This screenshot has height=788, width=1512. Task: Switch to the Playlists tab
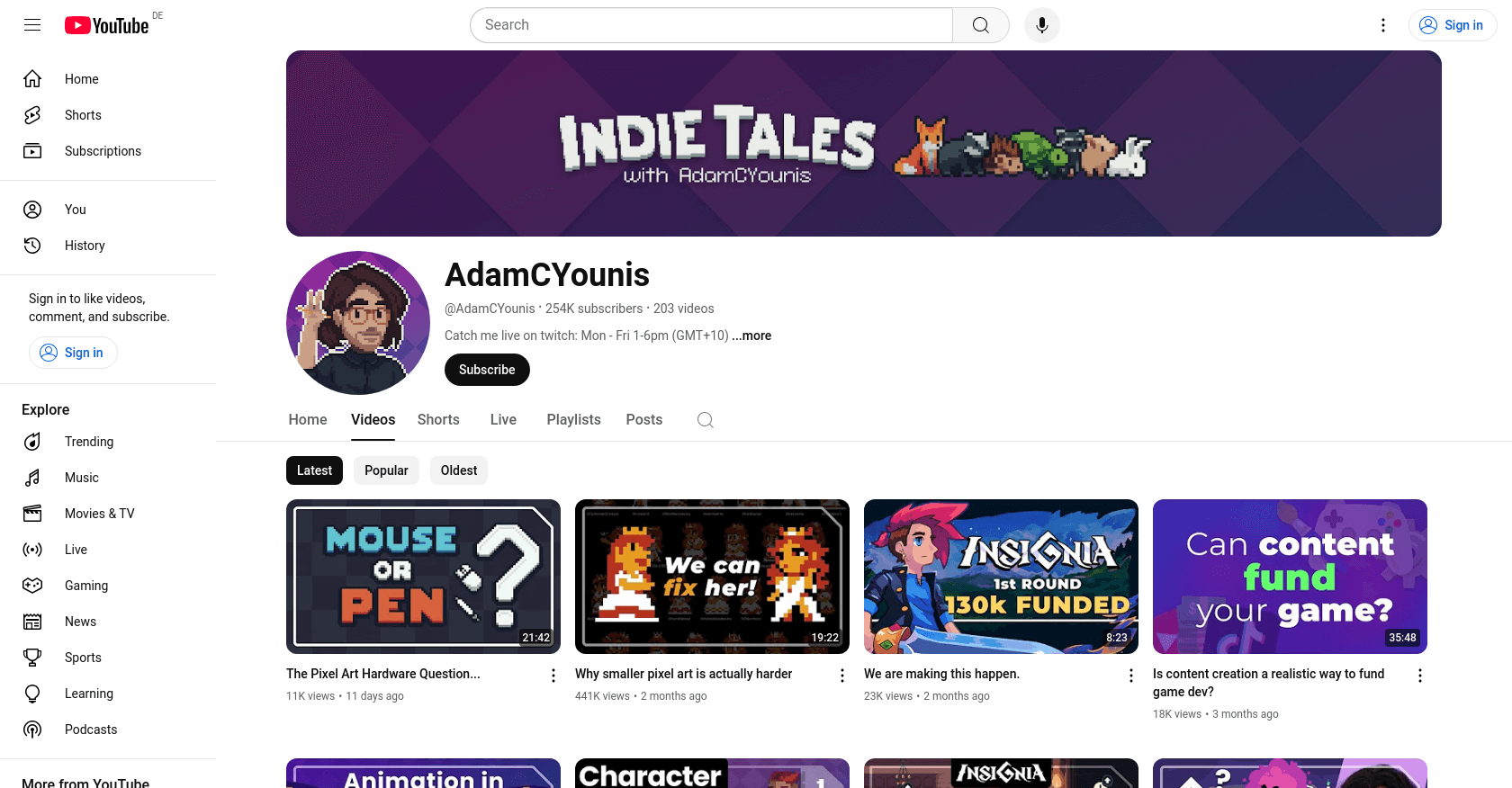coord(573,420)
